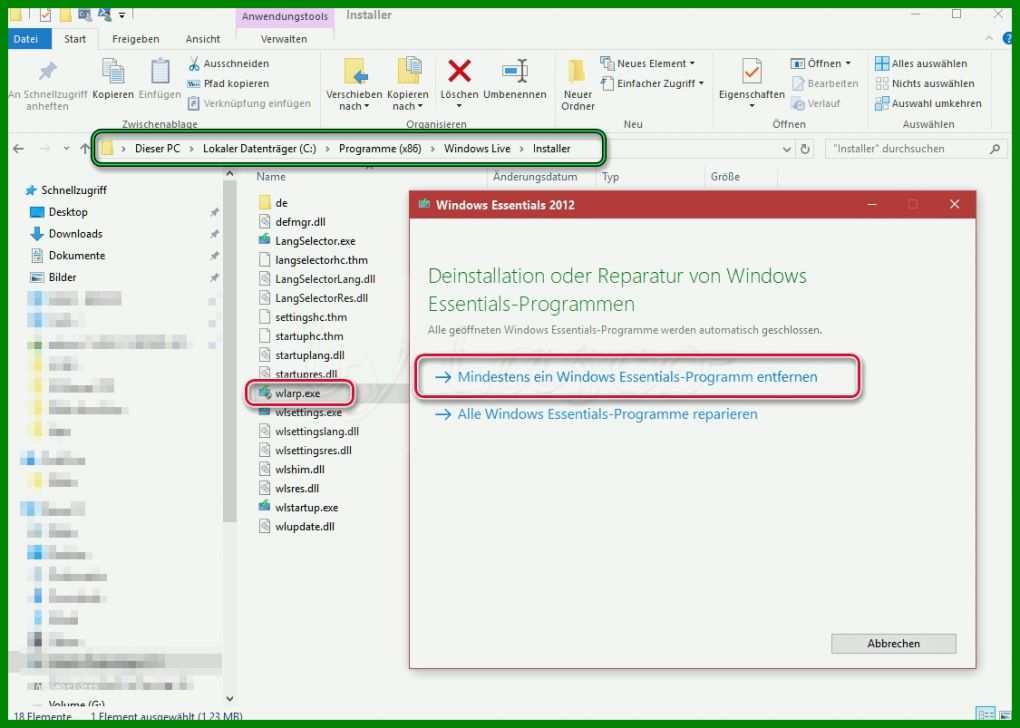This screenshot has height=728, width=1020.
Task: Click Abbrechen in Windows Essentials dialog
Action: click(893, 643)
